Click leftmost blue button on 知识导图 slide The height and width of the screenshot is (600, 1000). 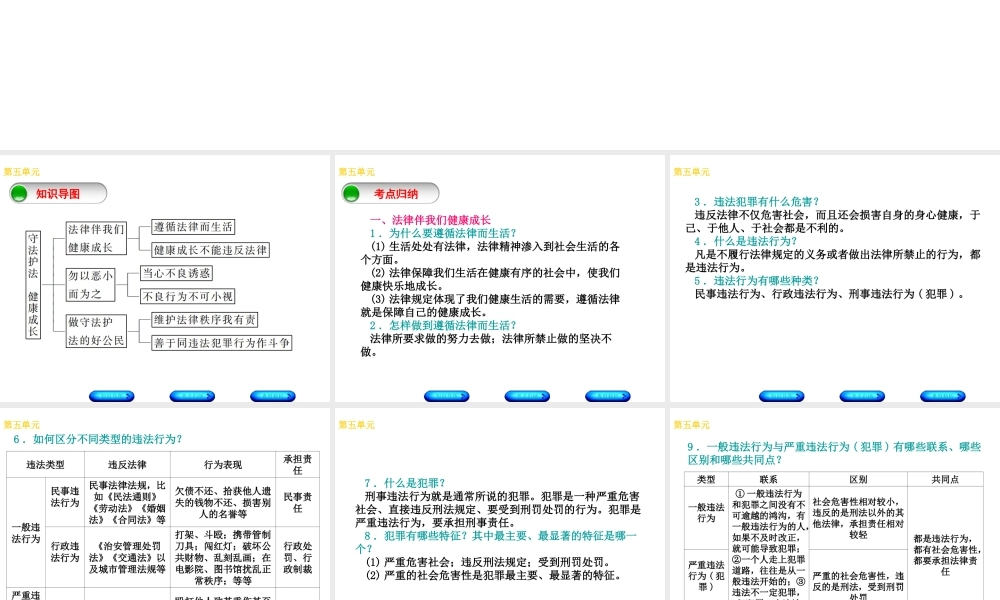tap(112, 396)
